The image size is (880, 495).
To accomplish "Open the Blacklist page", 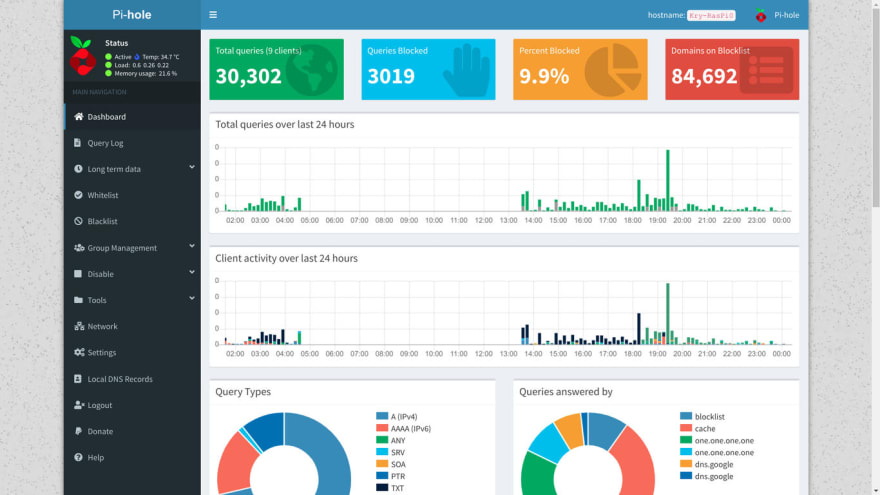I will [132, 221].
